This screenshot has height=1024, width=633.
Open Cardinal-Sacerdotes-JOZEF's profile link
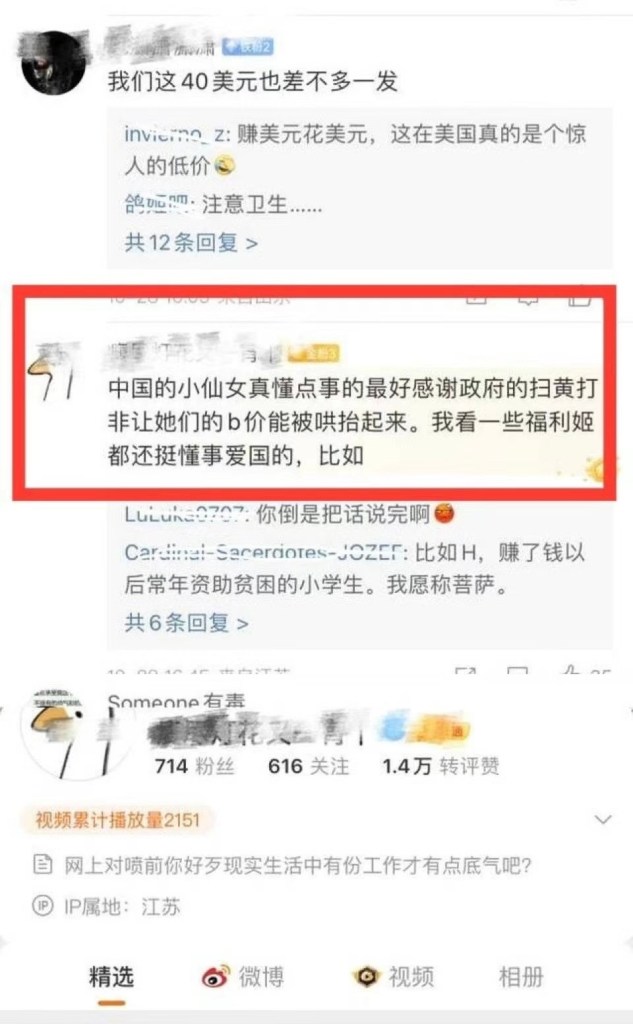[265, 552]
